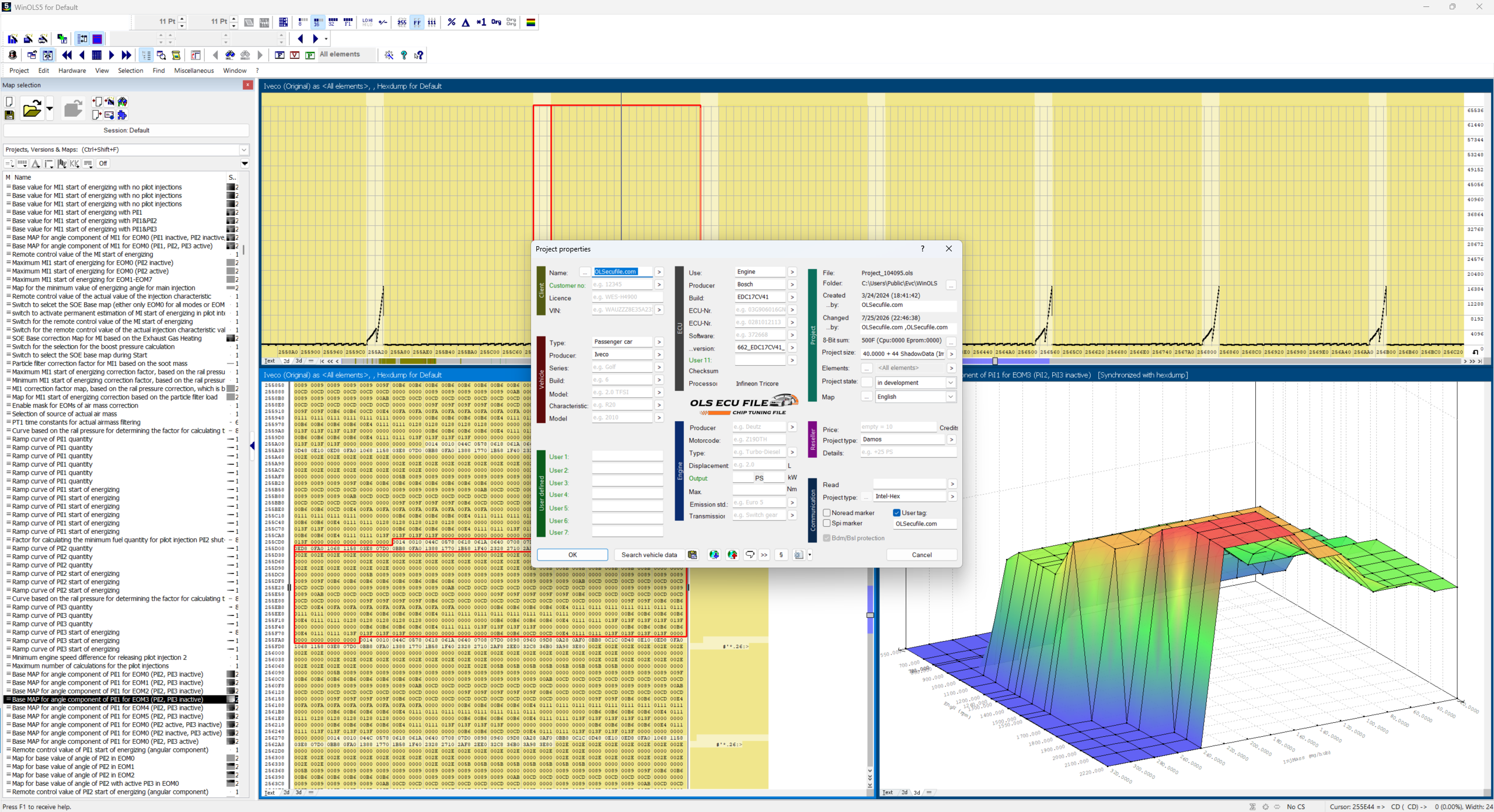
Task: Select the 32-bit display toolbar icon
Action: point(333,22)
